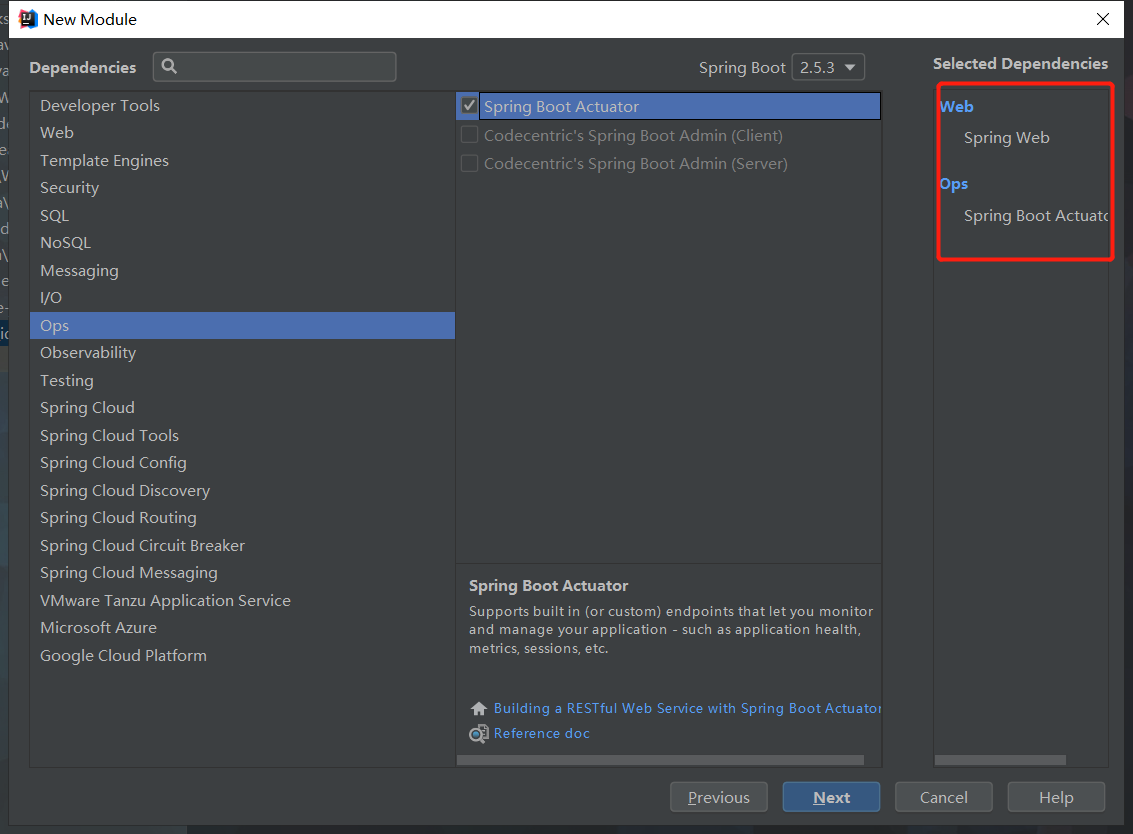Check Codecentric's Spring Boot Admin (Server)
This screenshot has width=1133, height=834.
[469, 163]
